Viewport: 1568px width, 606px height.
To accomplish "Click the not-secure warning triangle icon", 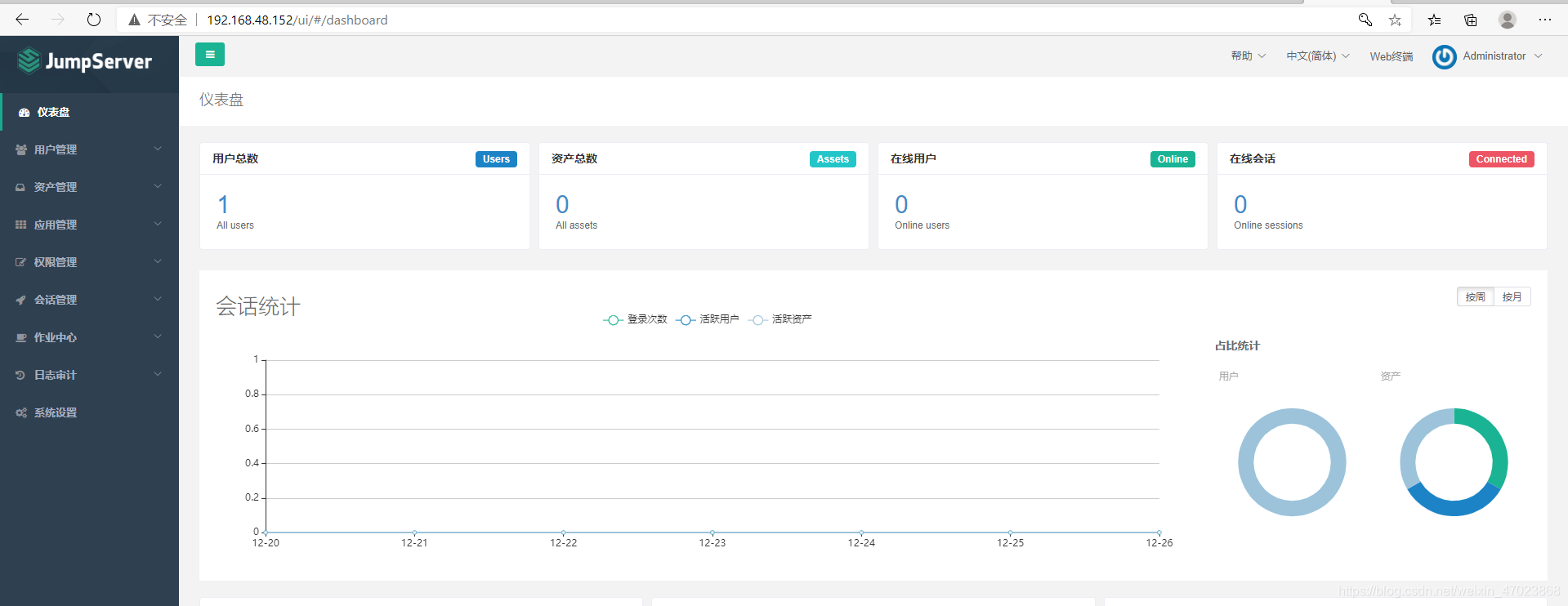I will pos(134,20).
